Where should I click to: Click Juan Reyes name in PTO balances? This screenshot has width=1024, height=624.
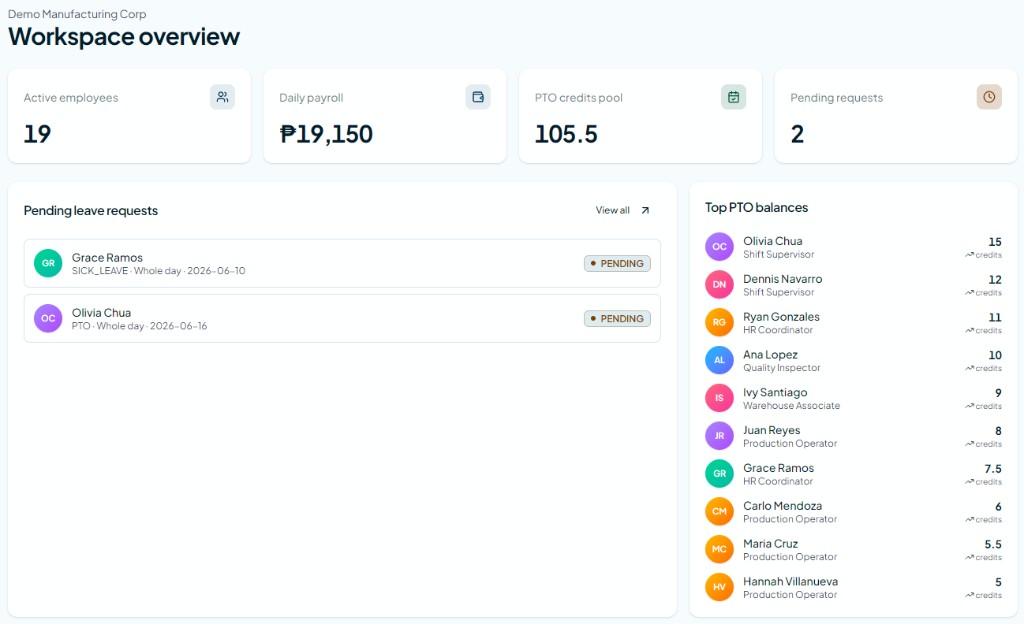coord(771,430)
